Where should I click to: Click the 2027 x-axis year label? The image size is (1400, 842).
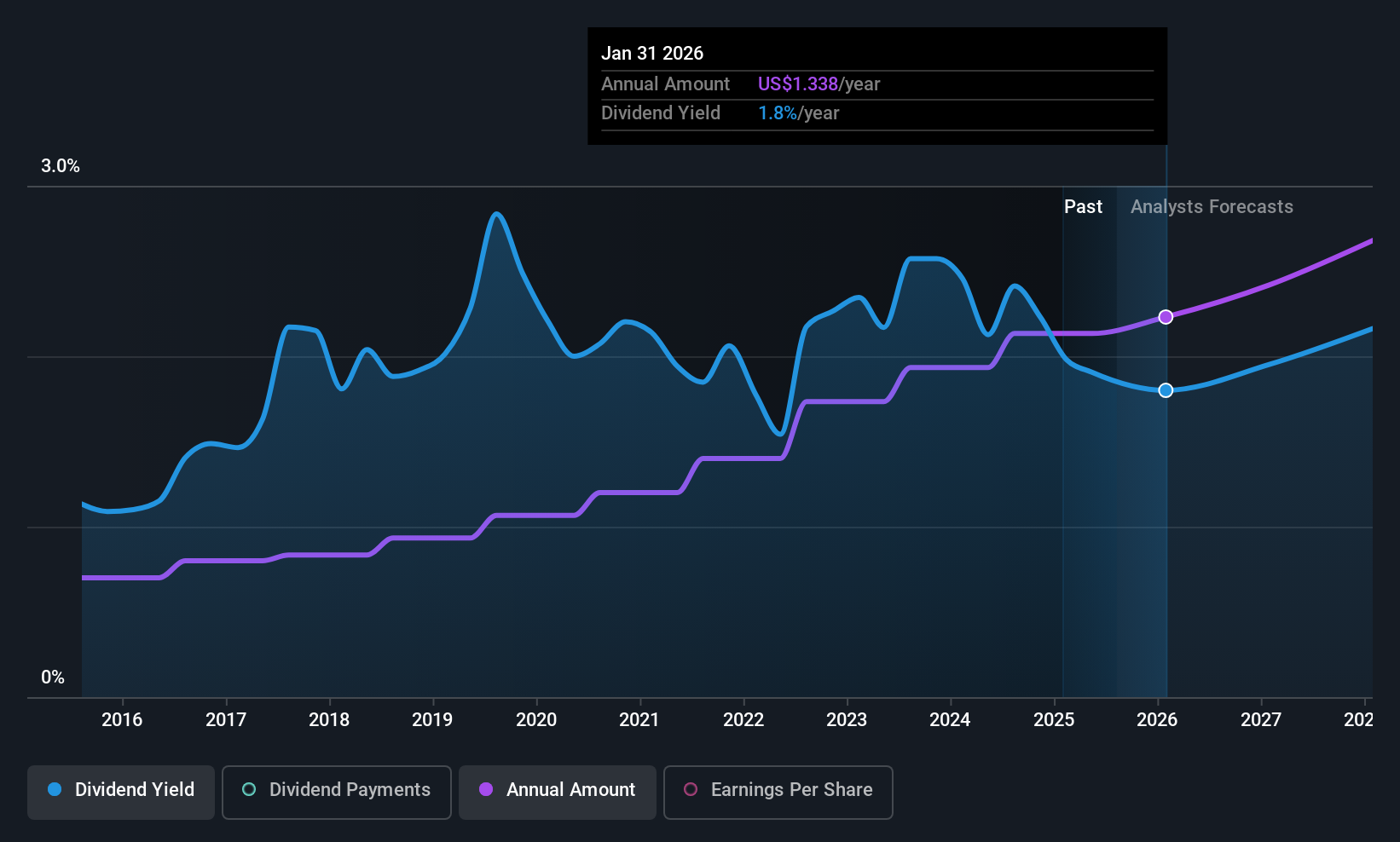(x=1261, y=719)
